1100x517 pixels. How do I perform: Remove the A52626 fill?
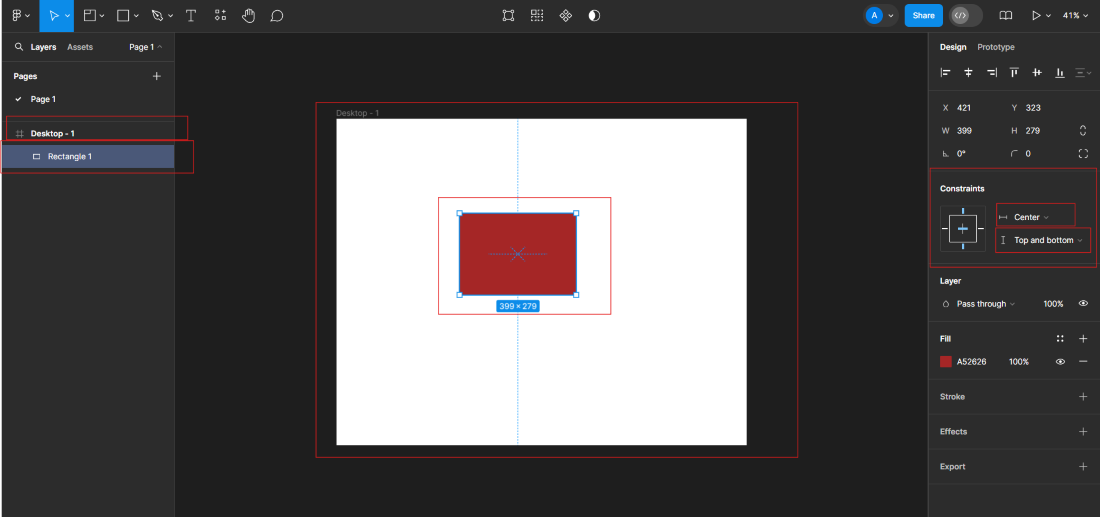(x=1083, y=362)
